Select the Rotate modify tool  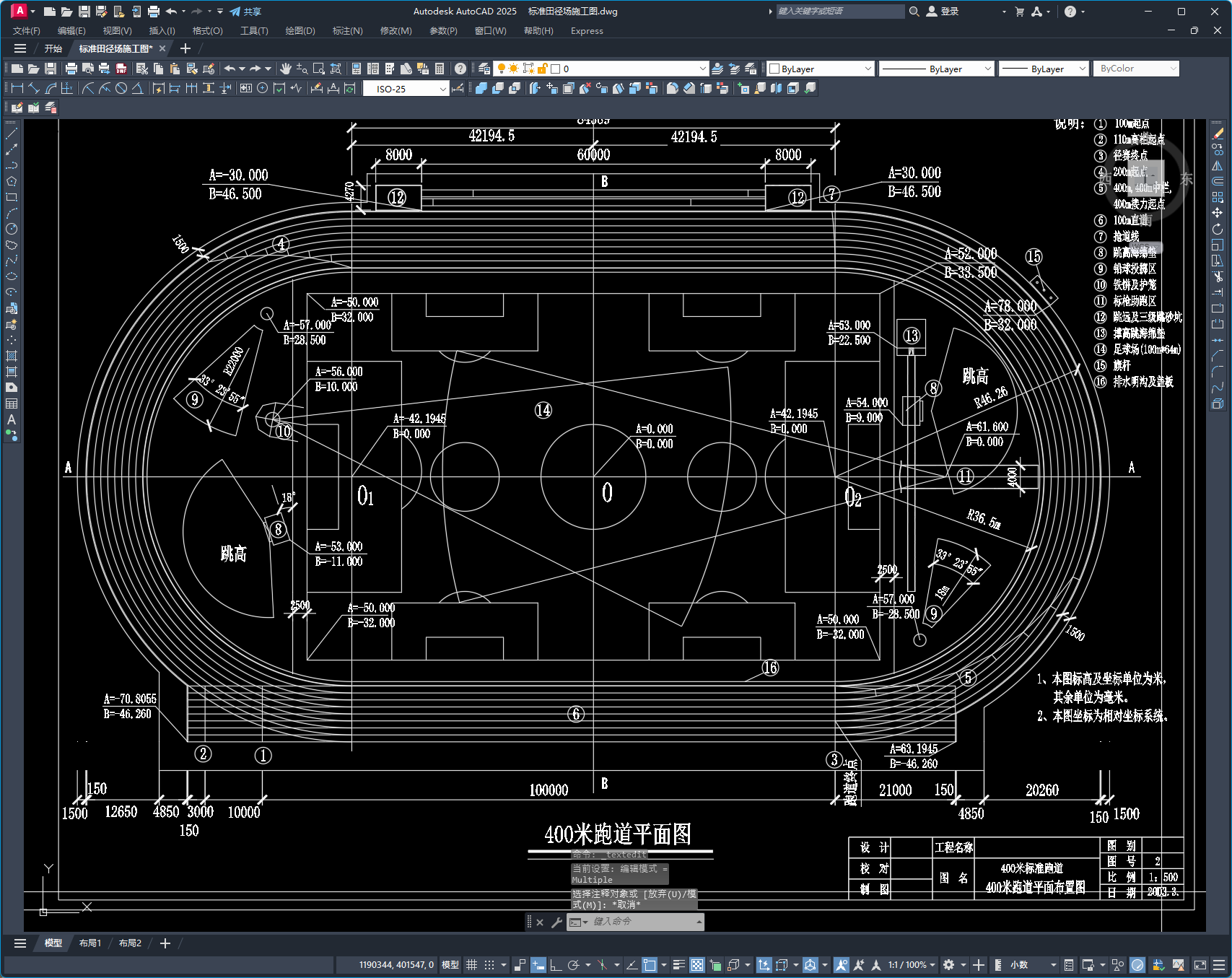[x=1218, y=229]
